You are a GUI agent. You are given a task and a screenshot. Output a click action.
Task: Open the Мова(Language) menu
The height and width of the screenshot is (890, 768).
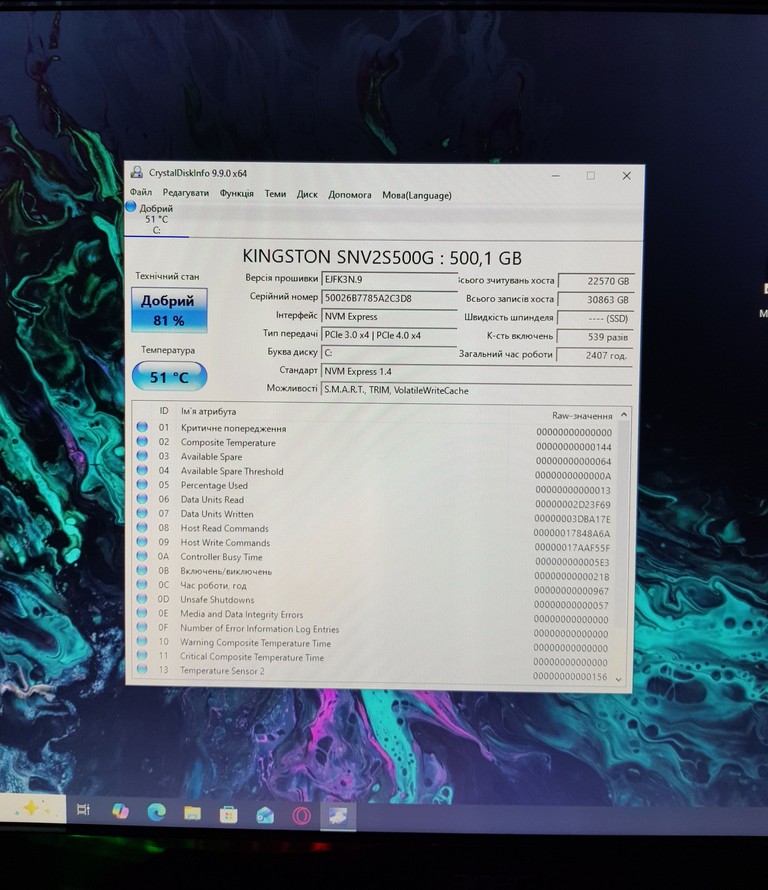[417, 195]
